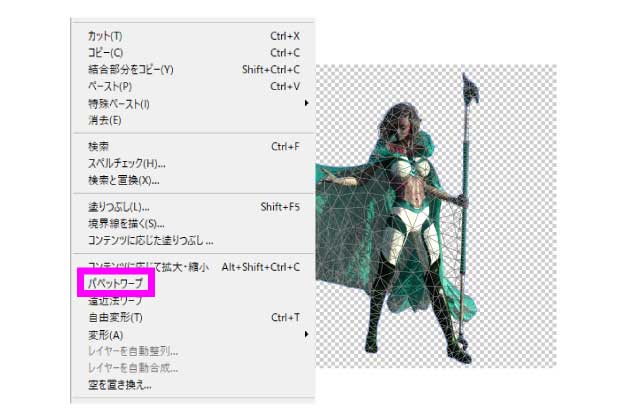The width and height of the screenshot is (620, 420).
Task: Open スペルチェック (Check Spelling) dialog
Action: coord(127,164)
